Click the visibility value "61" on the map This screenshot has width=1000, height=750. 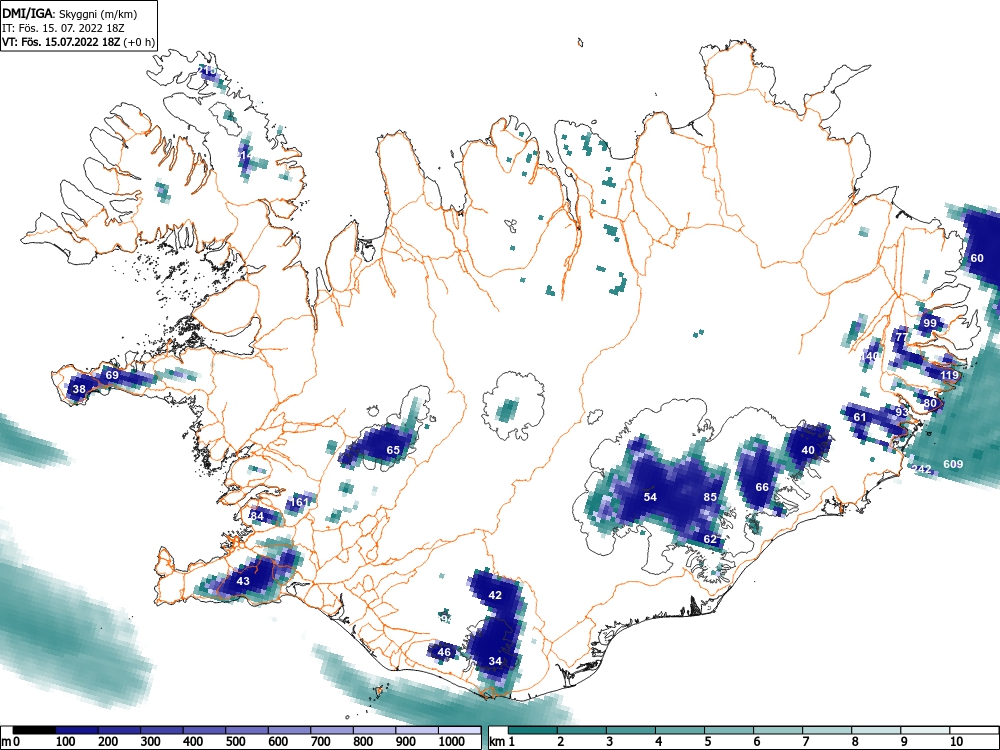tap(860, 417)
